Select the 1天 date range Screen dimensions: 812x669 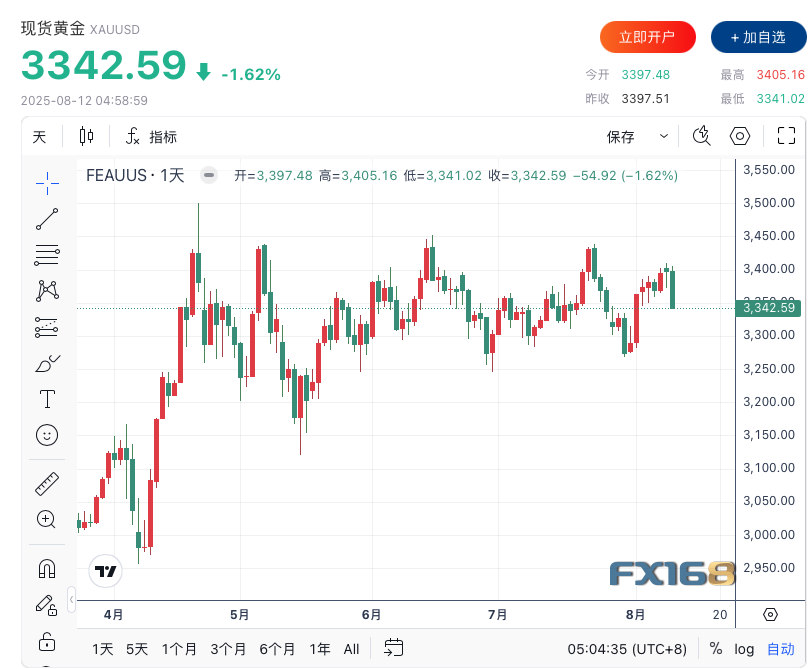click(x=103, y=649)
